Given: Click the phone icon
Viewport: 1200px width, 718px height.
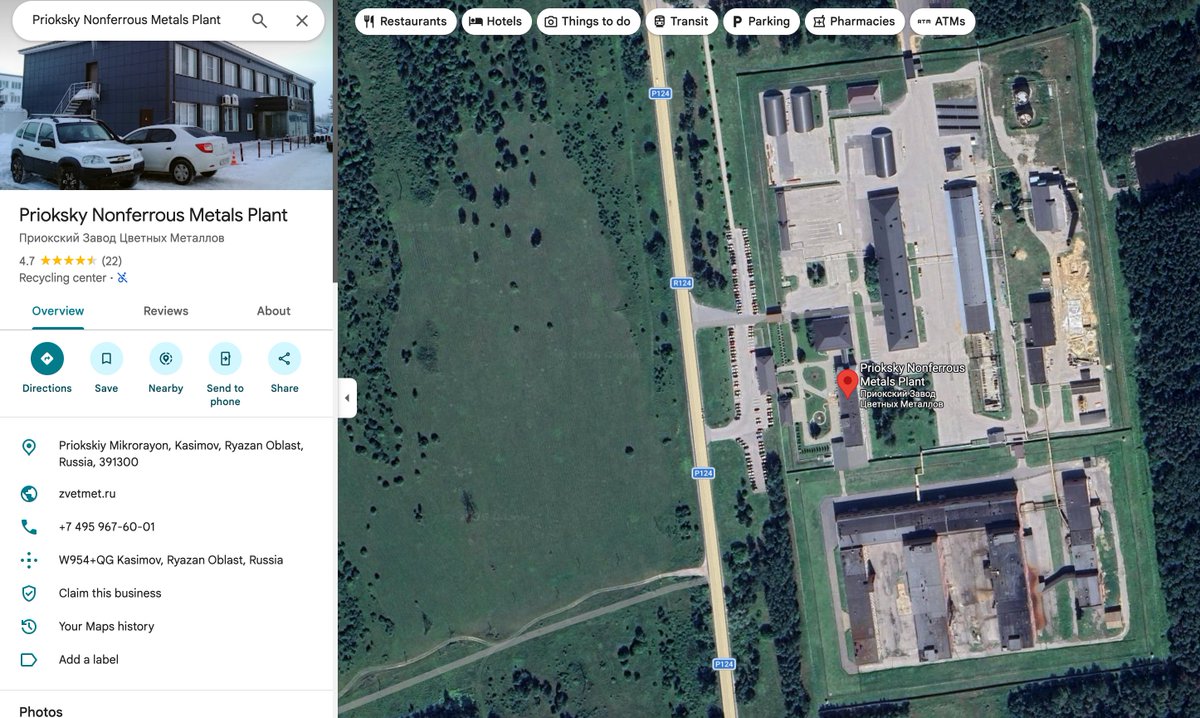Looking at the screenshot, I should pyautogui.click(x=29, y=527).
